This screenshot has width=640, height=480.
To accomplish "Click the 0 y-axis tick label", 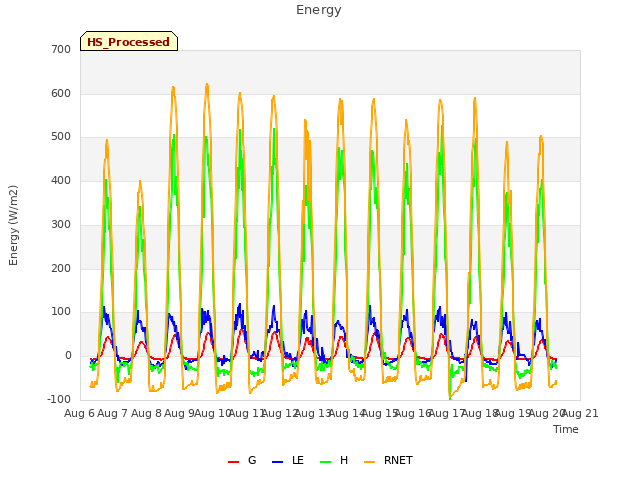I will 68,356.
